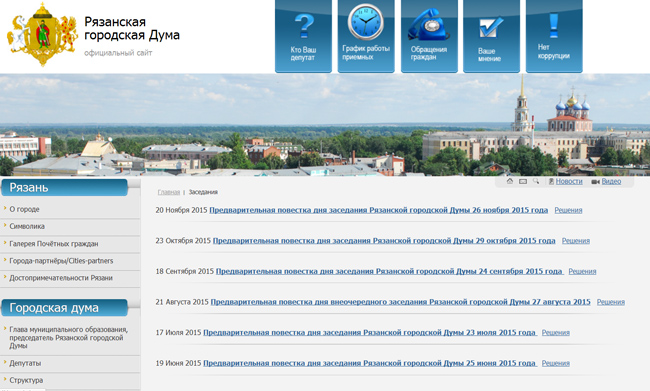Open agenda for 24 сентября 2015 meeting
Viewport: 650px width, 391px height.
click(x=390, y=272)
